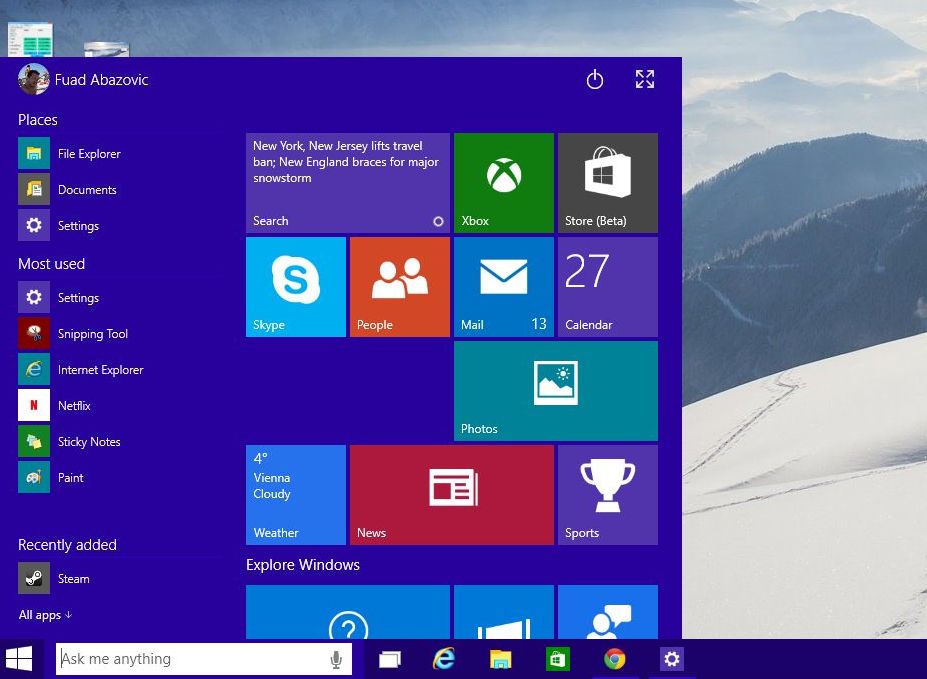Open Task View from the taskbar
The height and width of the screenshot is (679, 927).
click(x=389, y=659)
